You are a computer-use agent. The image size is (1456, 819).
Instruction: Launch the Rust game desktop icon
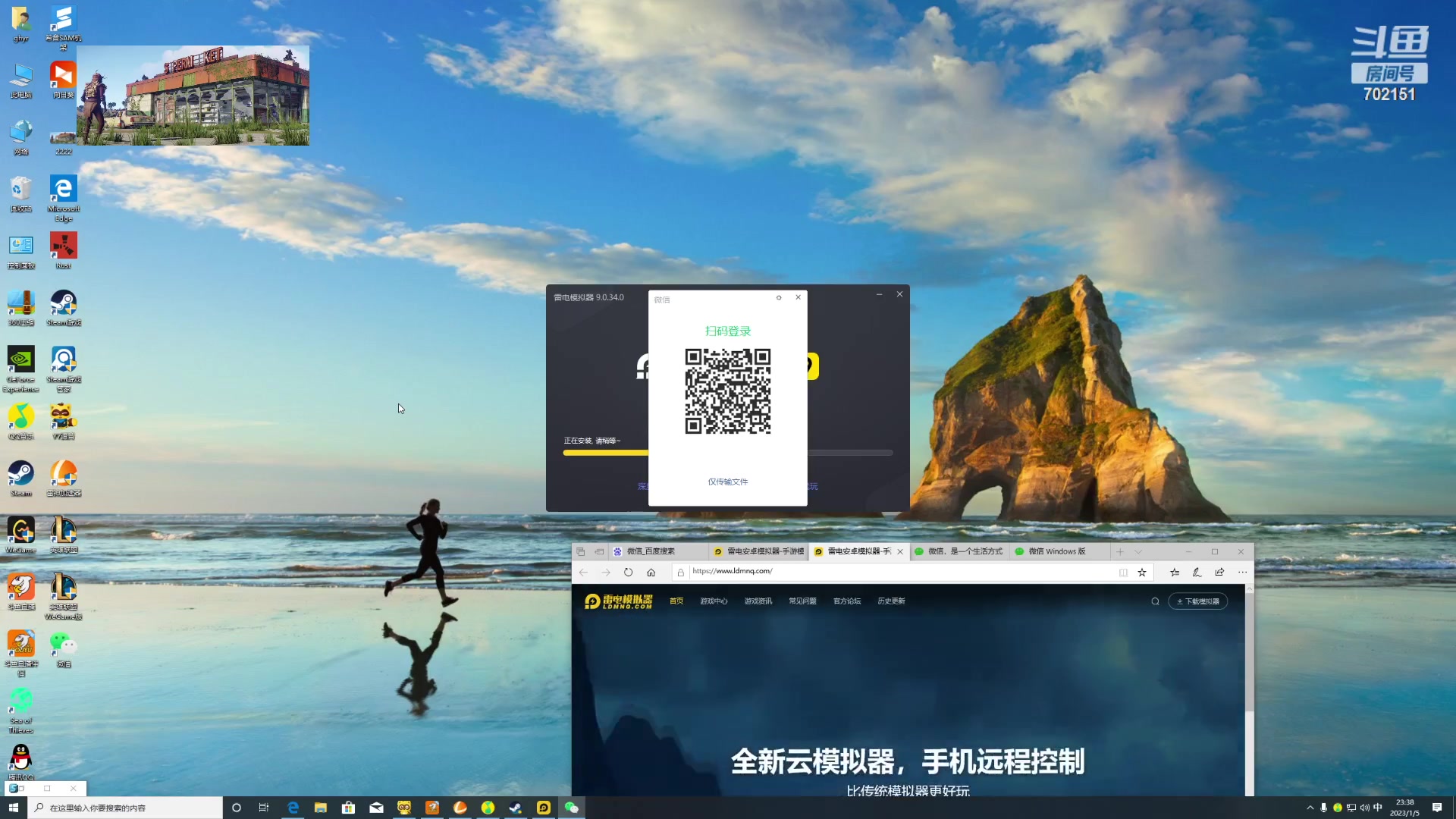64,251
